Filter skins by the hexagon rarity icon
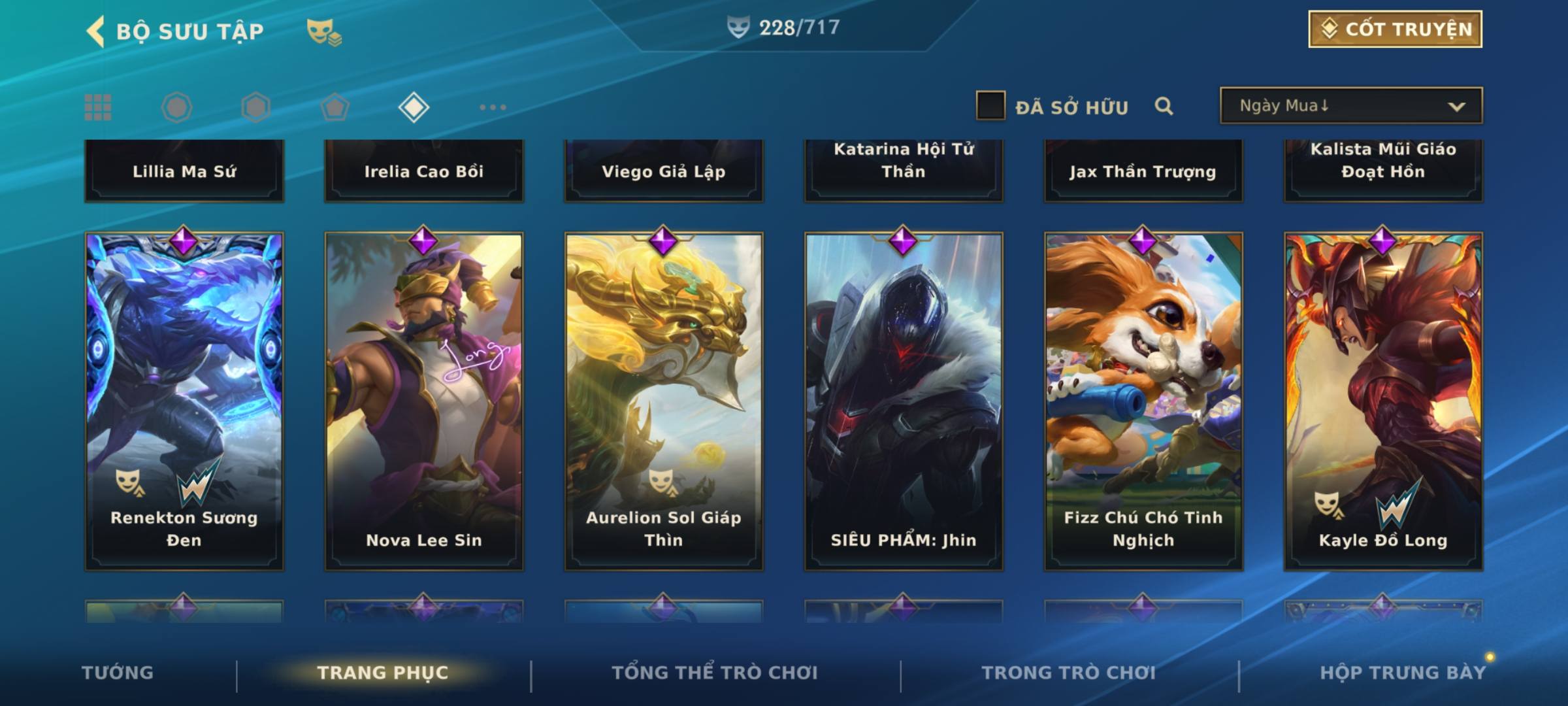 255,107
